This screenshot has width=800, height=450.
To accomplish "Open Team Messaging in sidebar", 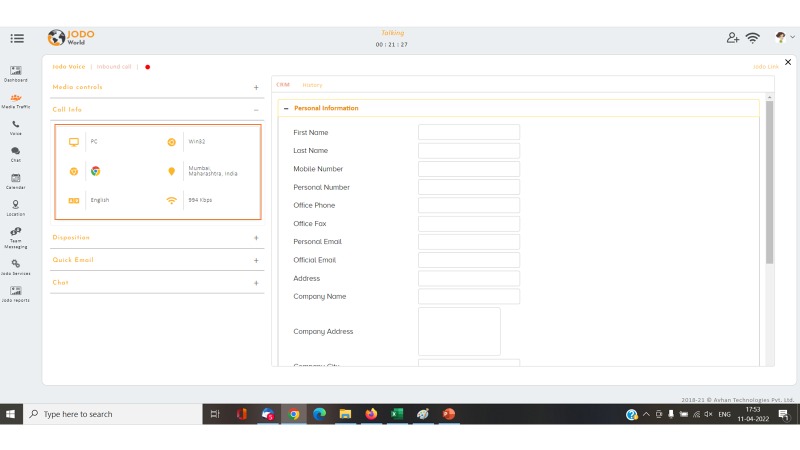I will coord(16,234).
